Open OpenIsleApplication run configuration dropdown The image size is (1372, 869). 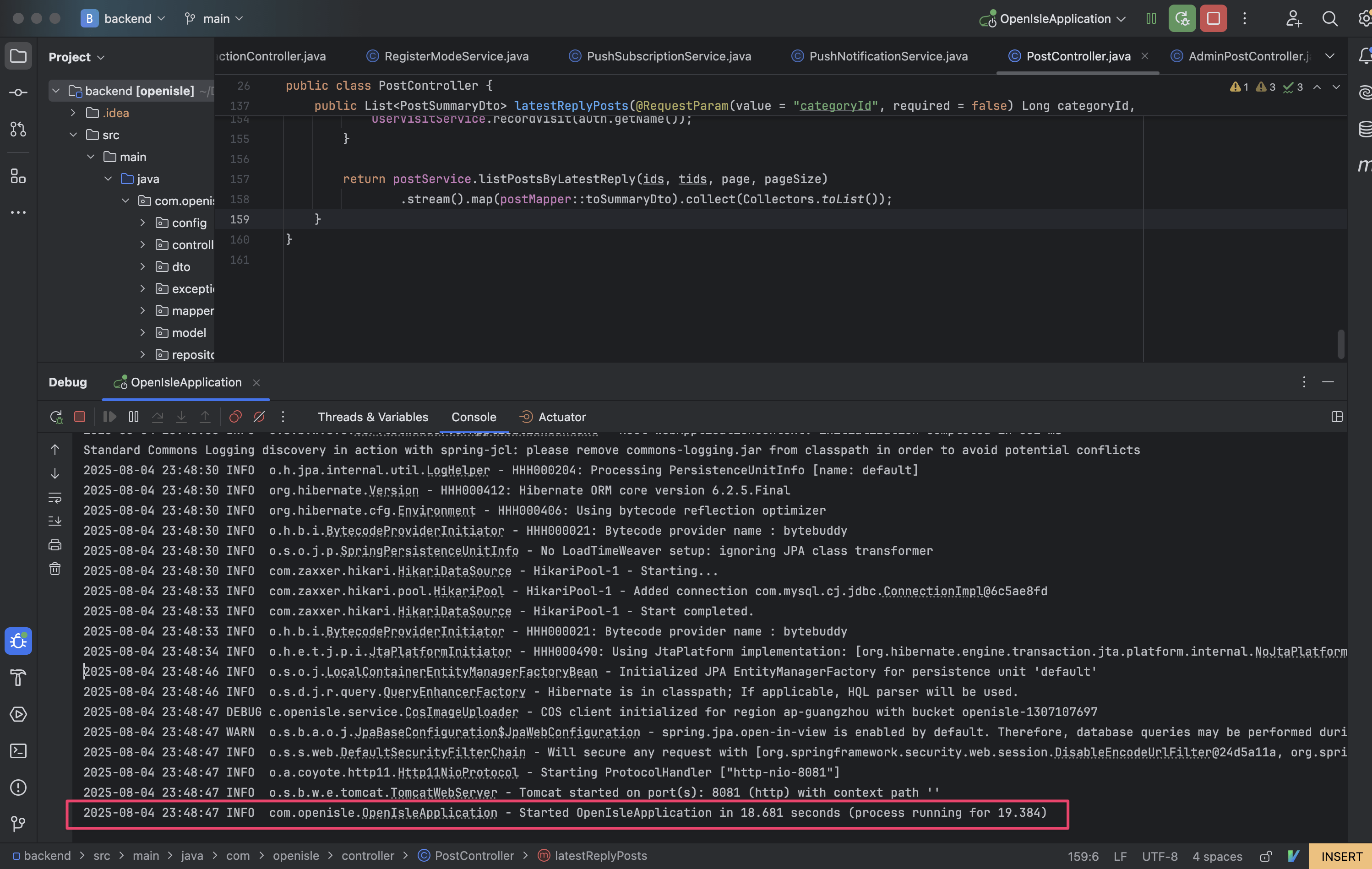(1053, 19)
